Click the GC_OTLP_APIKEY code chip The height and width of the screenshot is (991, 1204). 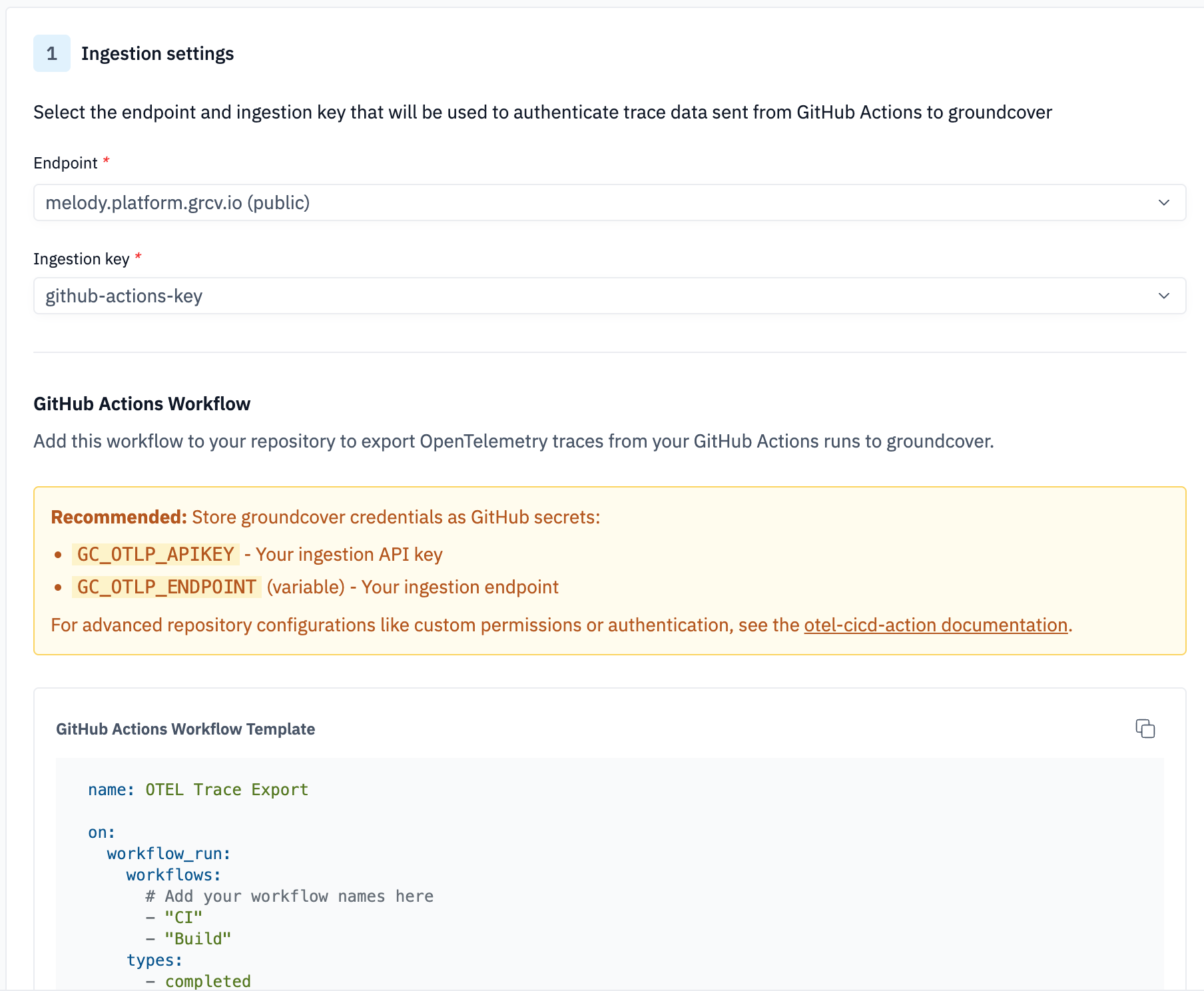click(155, 554)
